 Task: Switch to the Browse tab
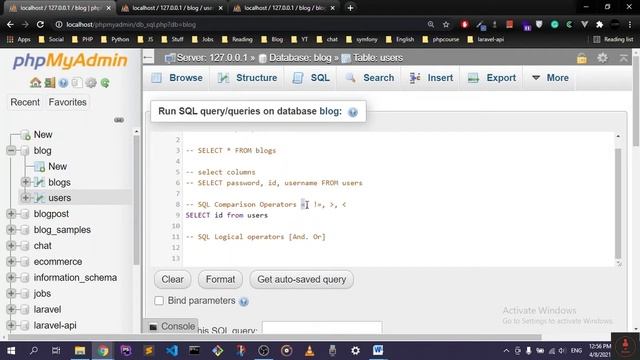pos(177,78)
